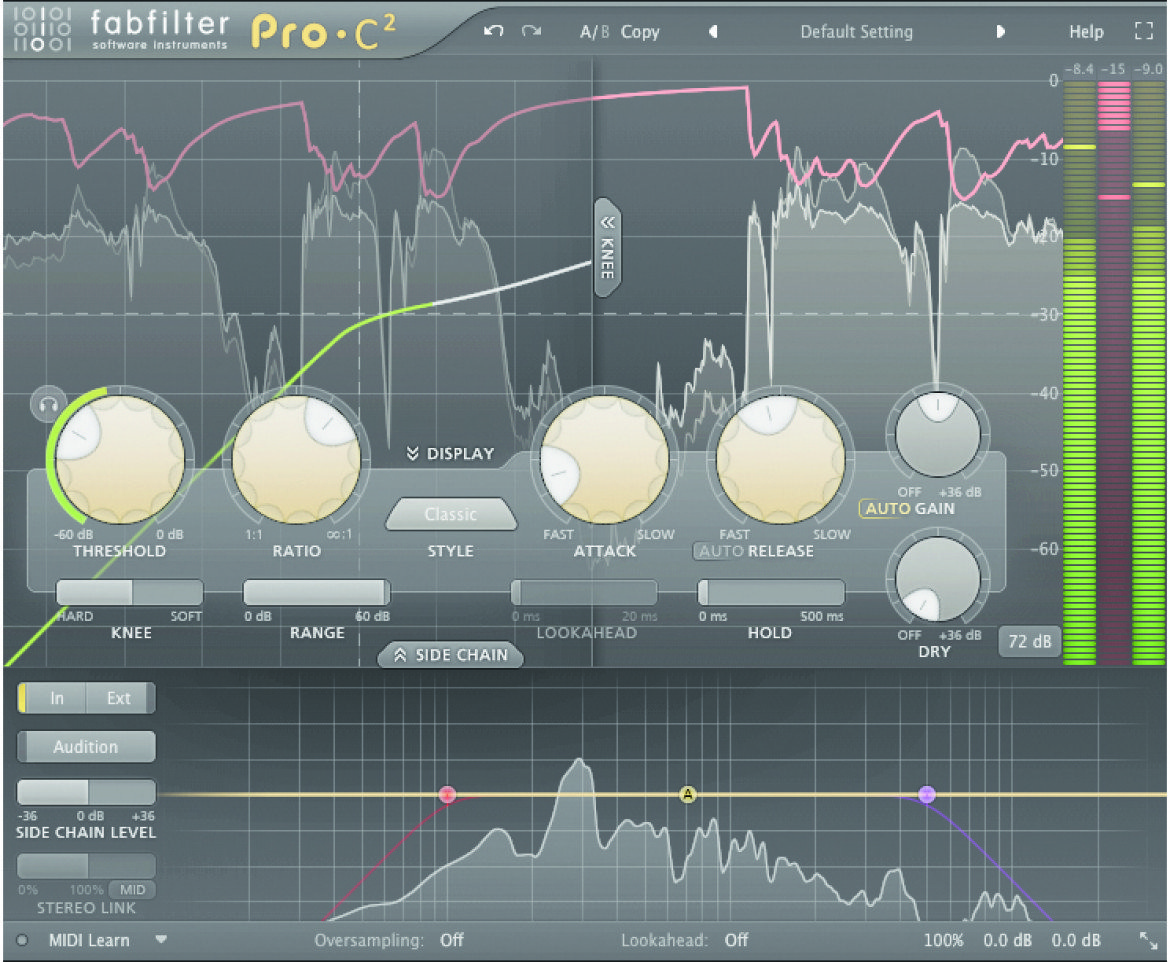
Task: Toggle the A/B state switch
Action: (594, 32)
